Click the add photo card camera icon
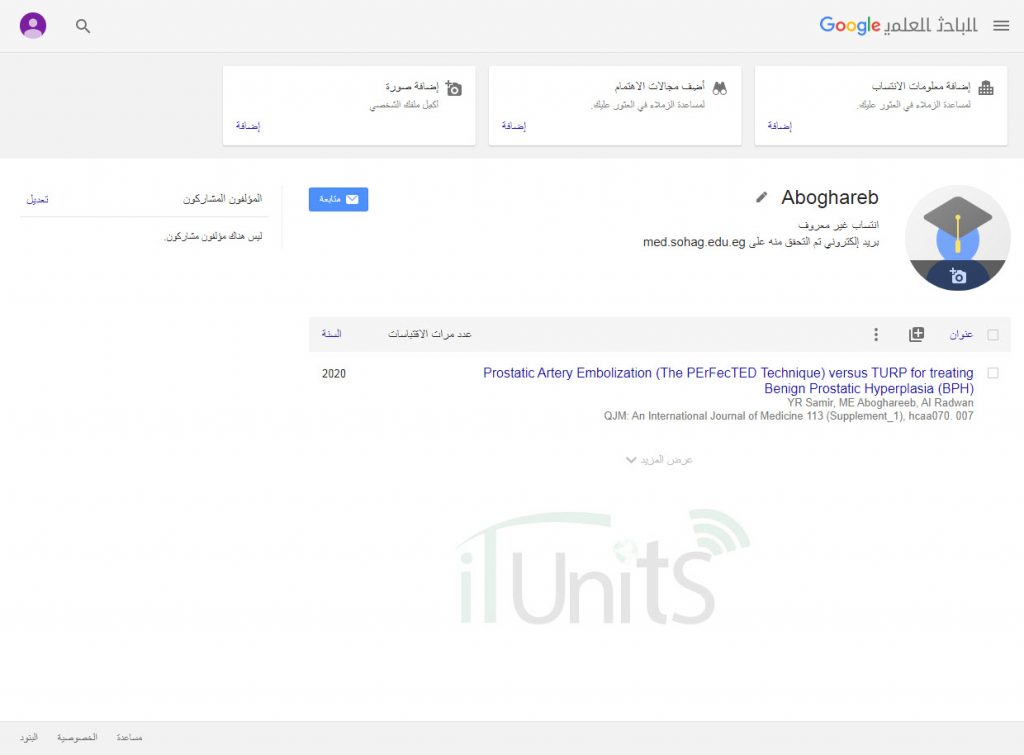The image size is (1024, 755). [454, 88]
